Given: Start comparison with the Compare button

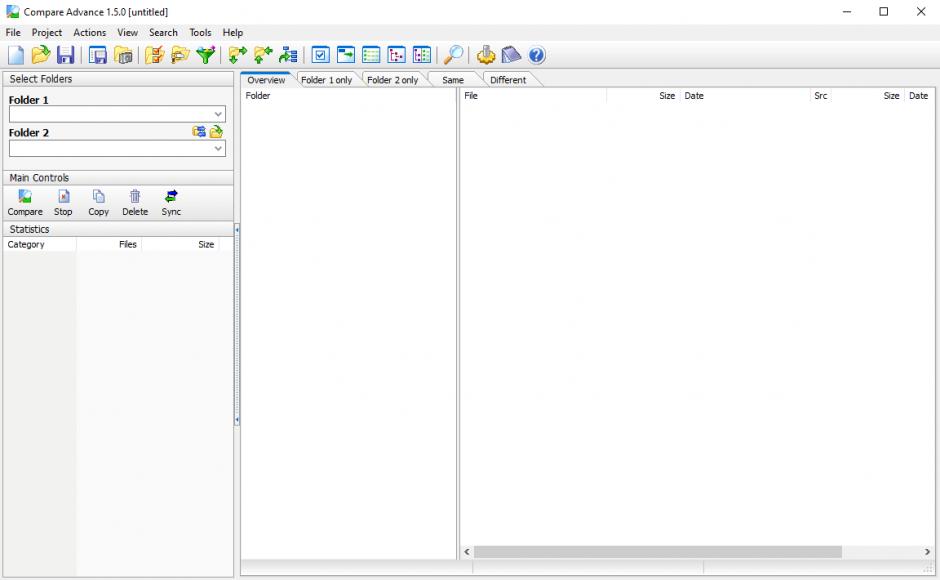Looking at the screenshot, I should pos(25,203).
